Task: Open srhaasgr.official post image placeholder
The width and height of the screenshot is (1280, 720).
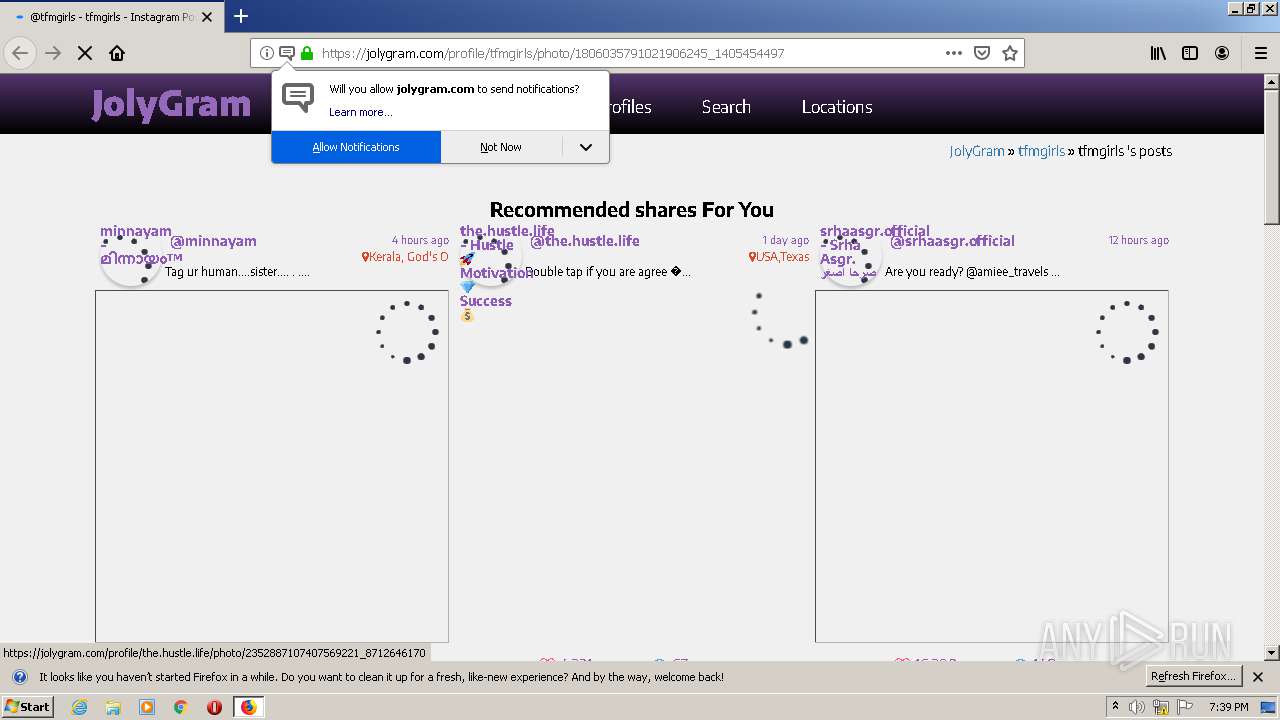Action: pyautogui.click(x=992, y=466)
